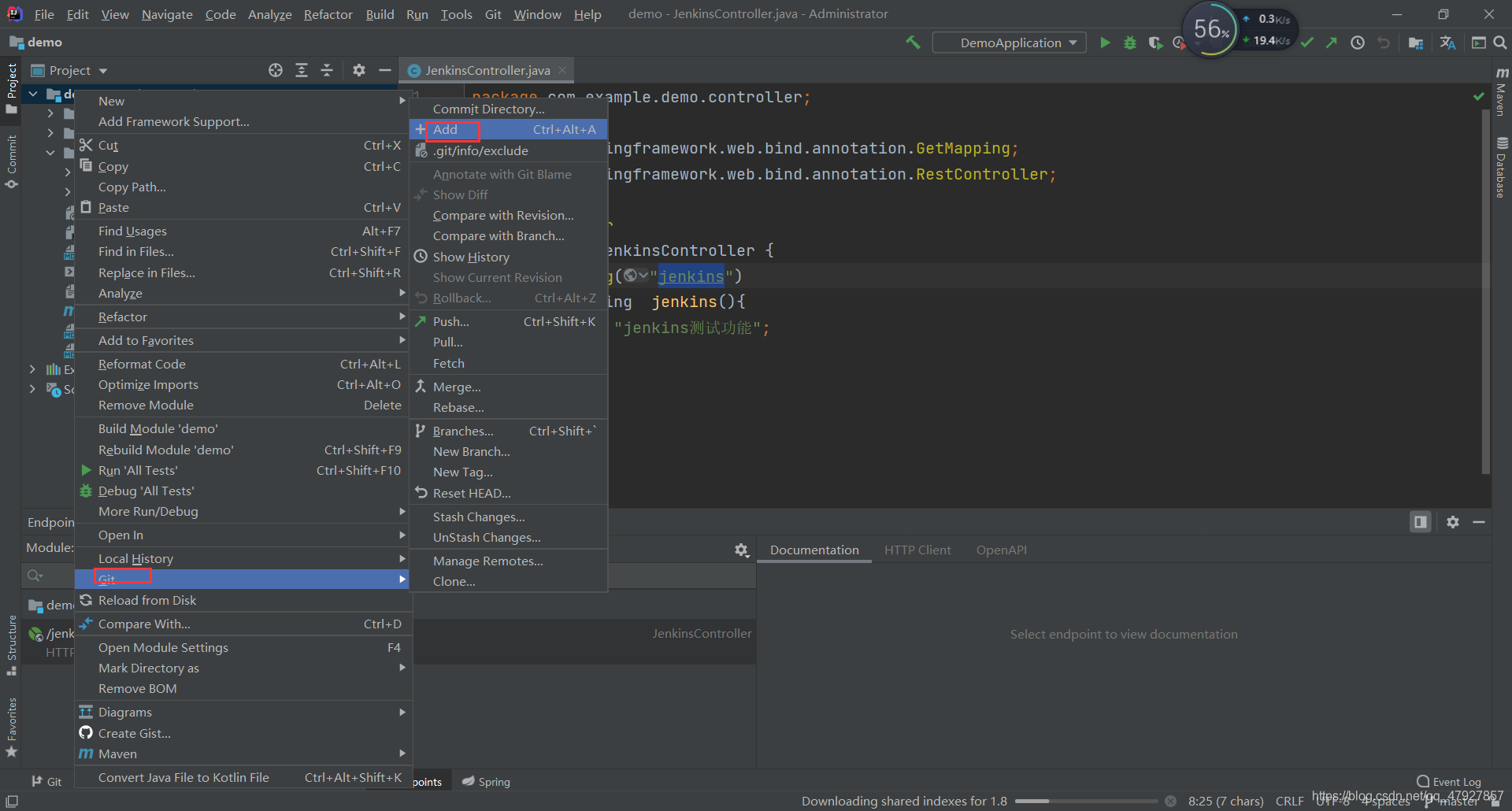Image resolution: width=1512 pixels, height=811 pixels.
Task: Commit changes via the green checkmark icon
Action: pyautogui.click(x=1307, y=43)
